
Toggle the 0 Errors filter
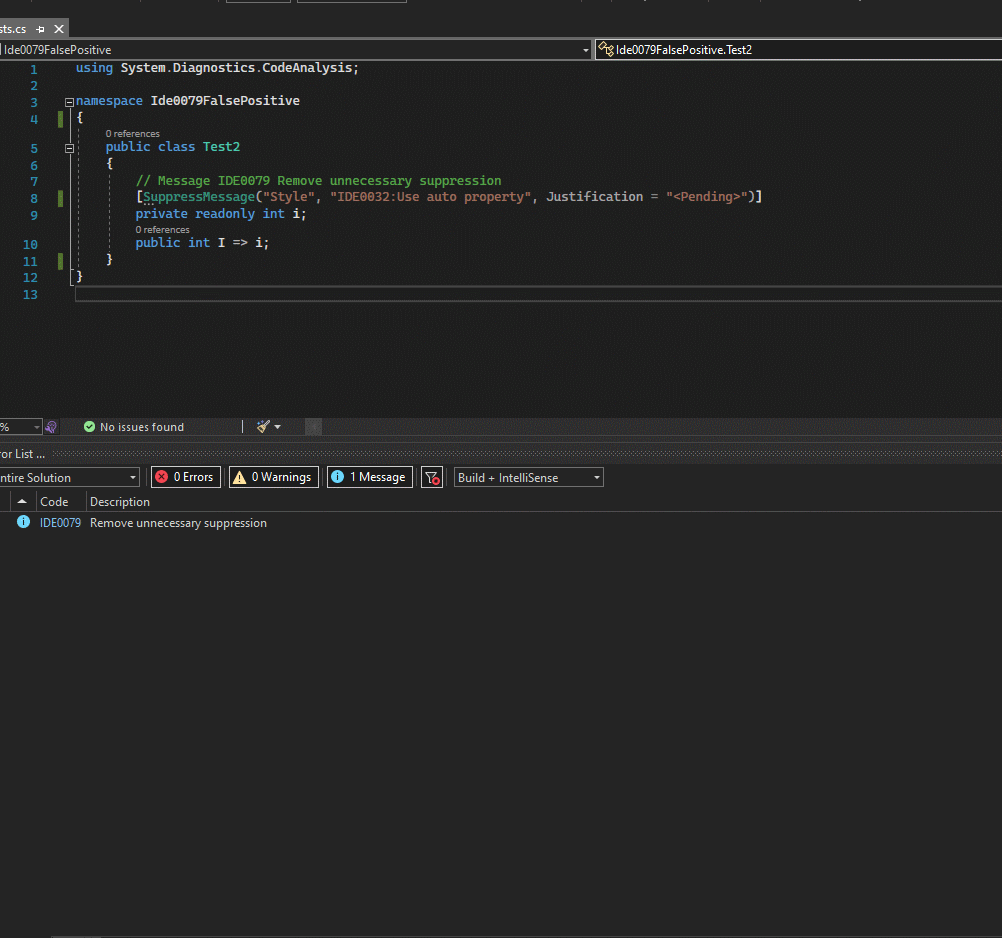pos(185,477)
